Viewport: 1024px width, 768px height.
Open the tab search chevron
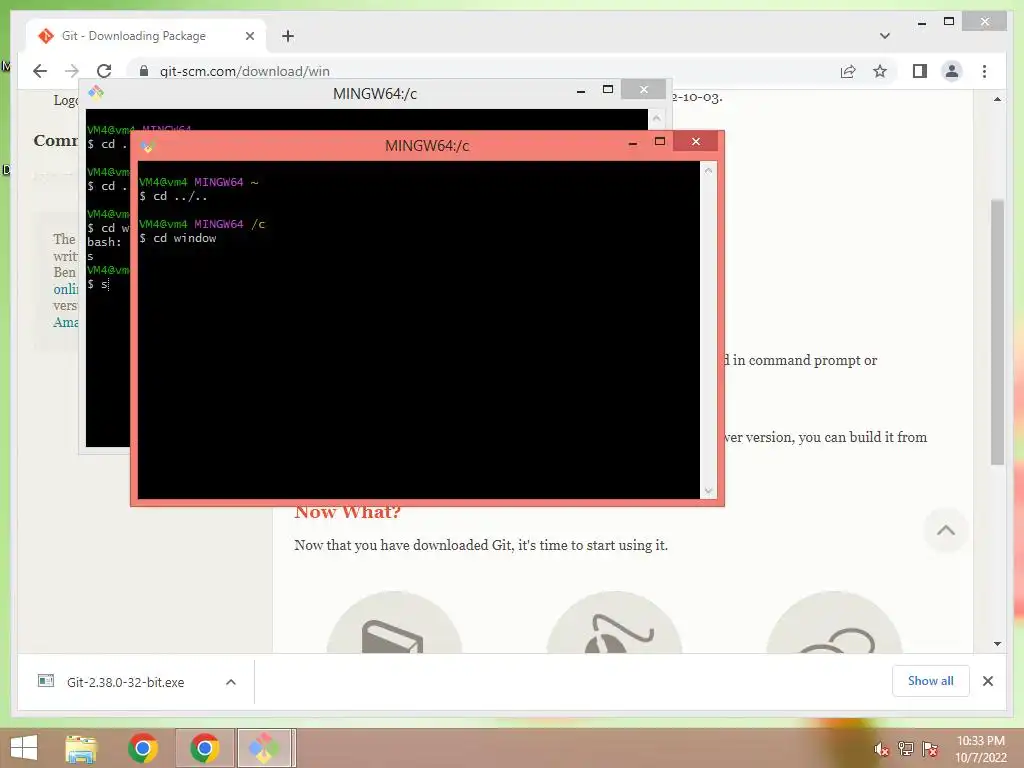pyautogui.click(x=885, y=36)
